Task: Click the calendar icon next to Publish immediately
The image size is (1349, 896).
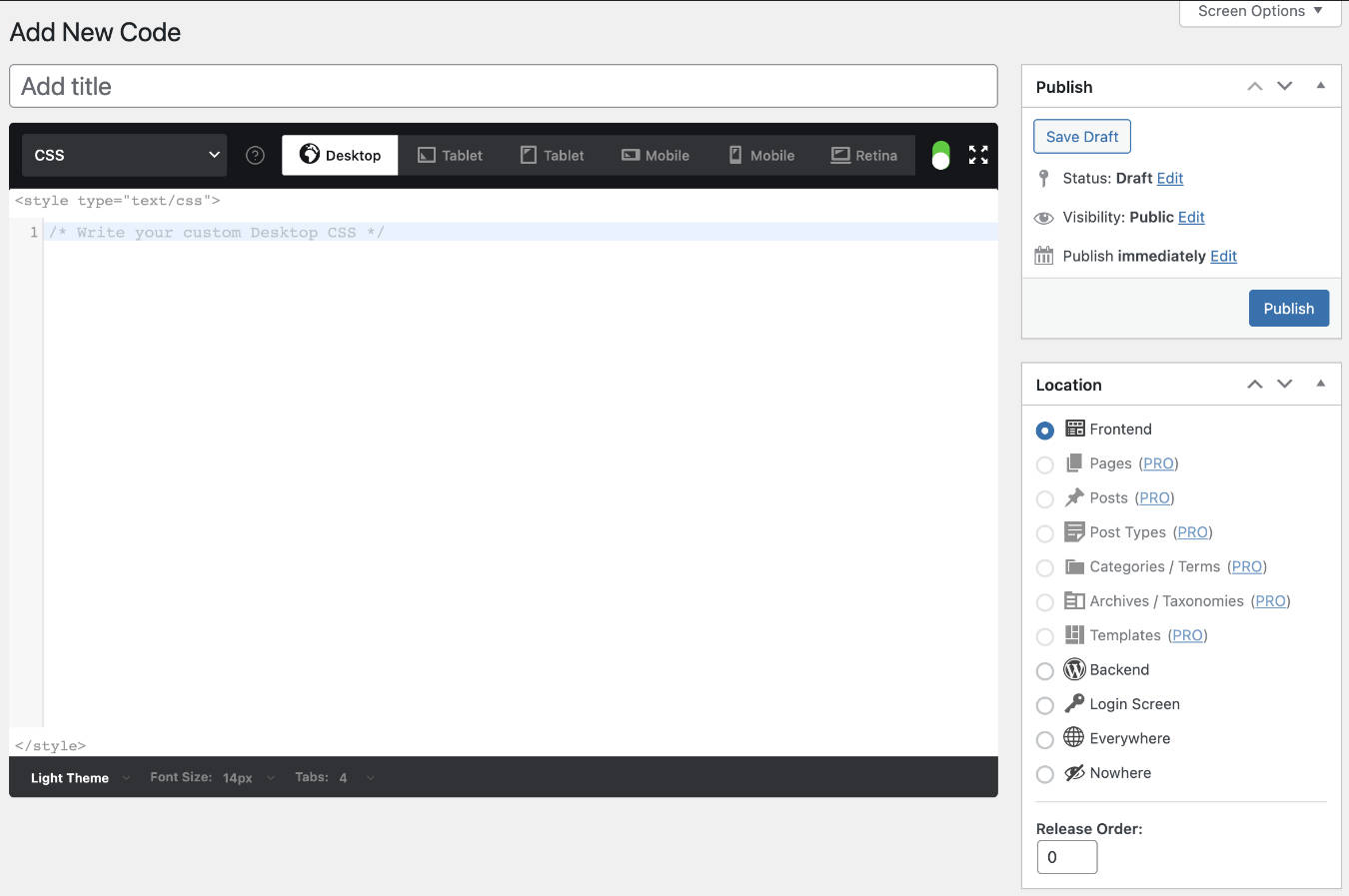Action: 1042,255
